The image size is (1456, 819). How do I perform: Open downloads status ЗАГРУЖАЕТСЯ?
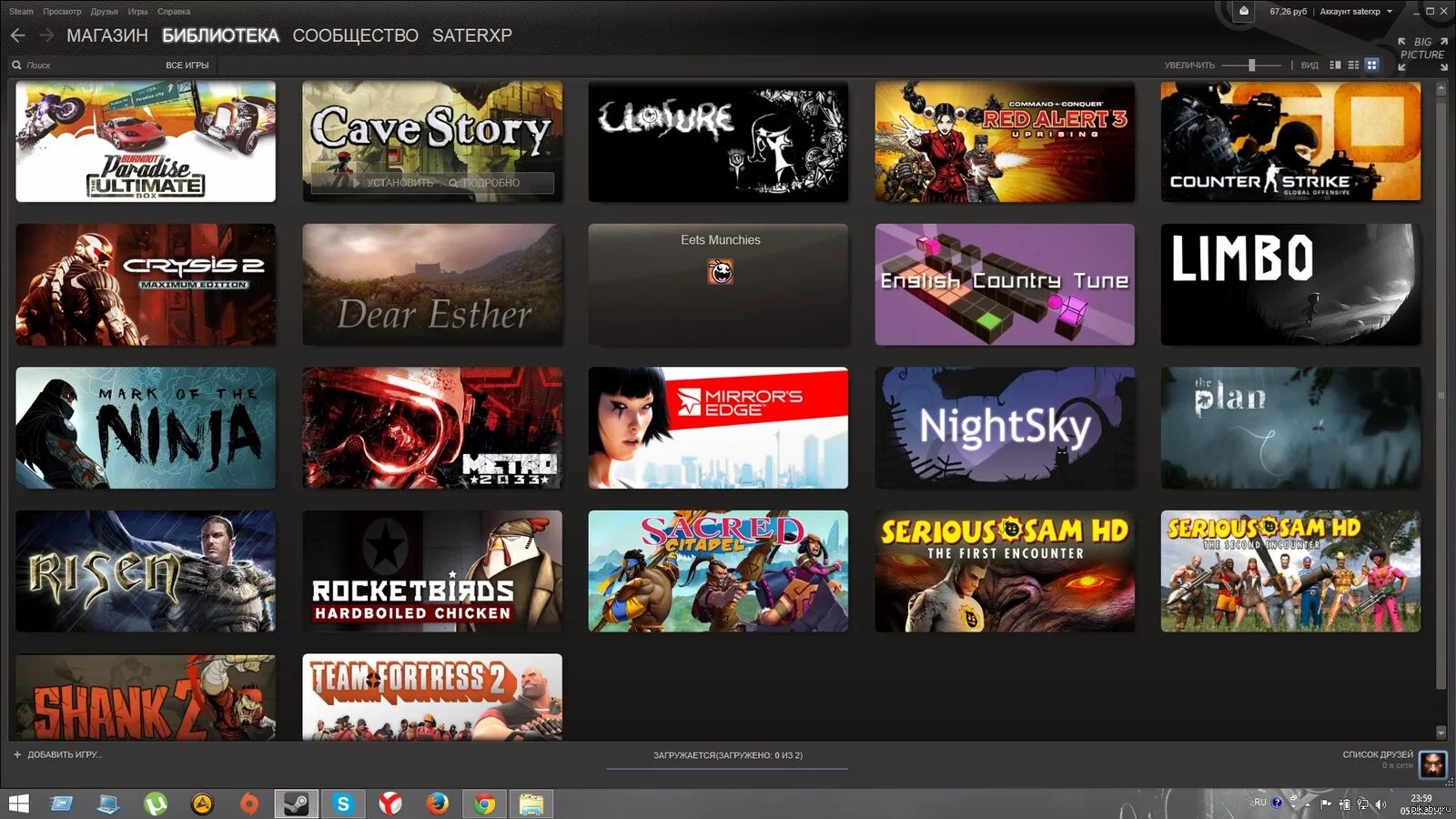[x=727, y=755]
